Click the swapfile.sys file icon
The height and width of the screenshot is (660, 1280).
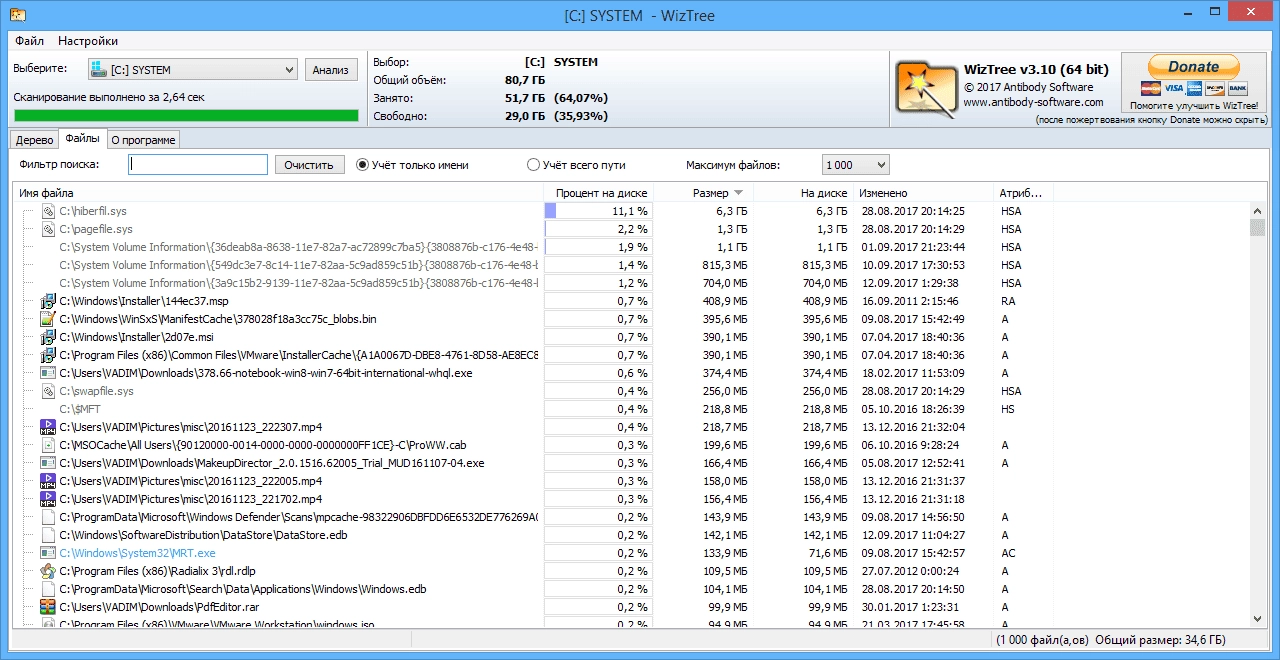[x=47, y=391]
